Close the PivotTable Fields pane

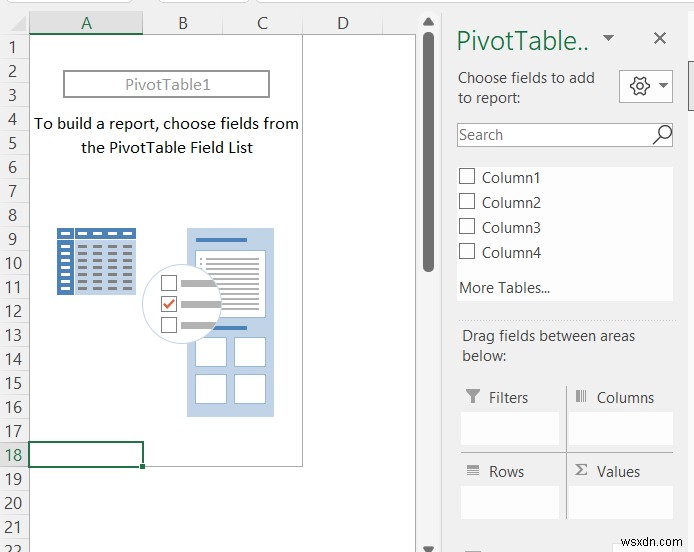(x=659, y=39)
